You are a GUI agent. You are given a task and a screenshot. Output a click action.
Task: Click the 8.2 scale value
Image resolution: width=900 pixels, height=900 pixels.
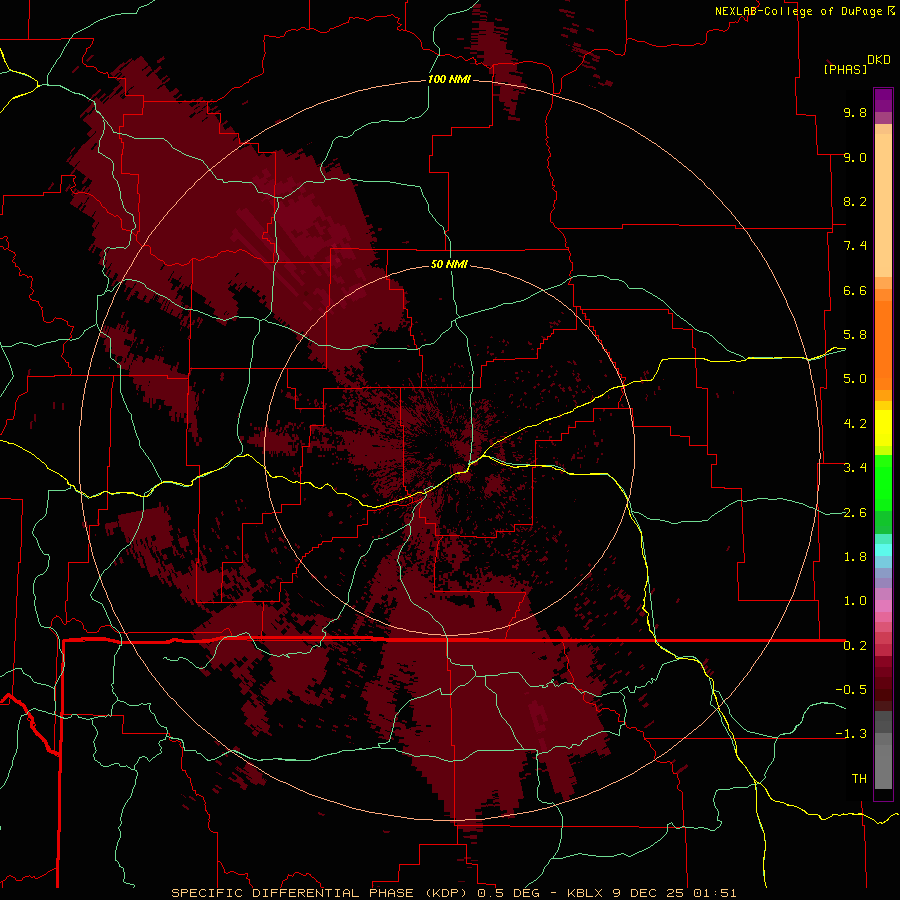(x=855, y=201)
